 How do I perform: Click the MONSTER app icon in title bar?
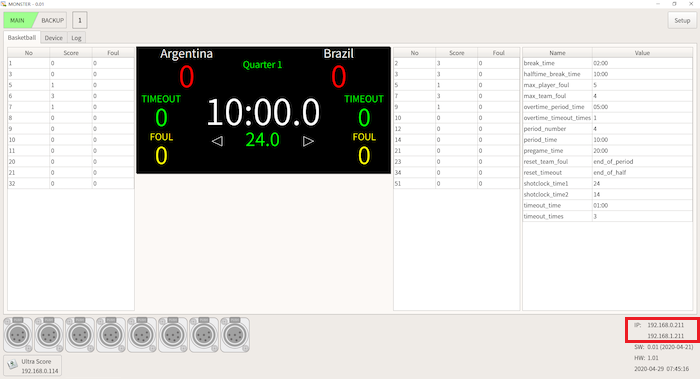4,4
